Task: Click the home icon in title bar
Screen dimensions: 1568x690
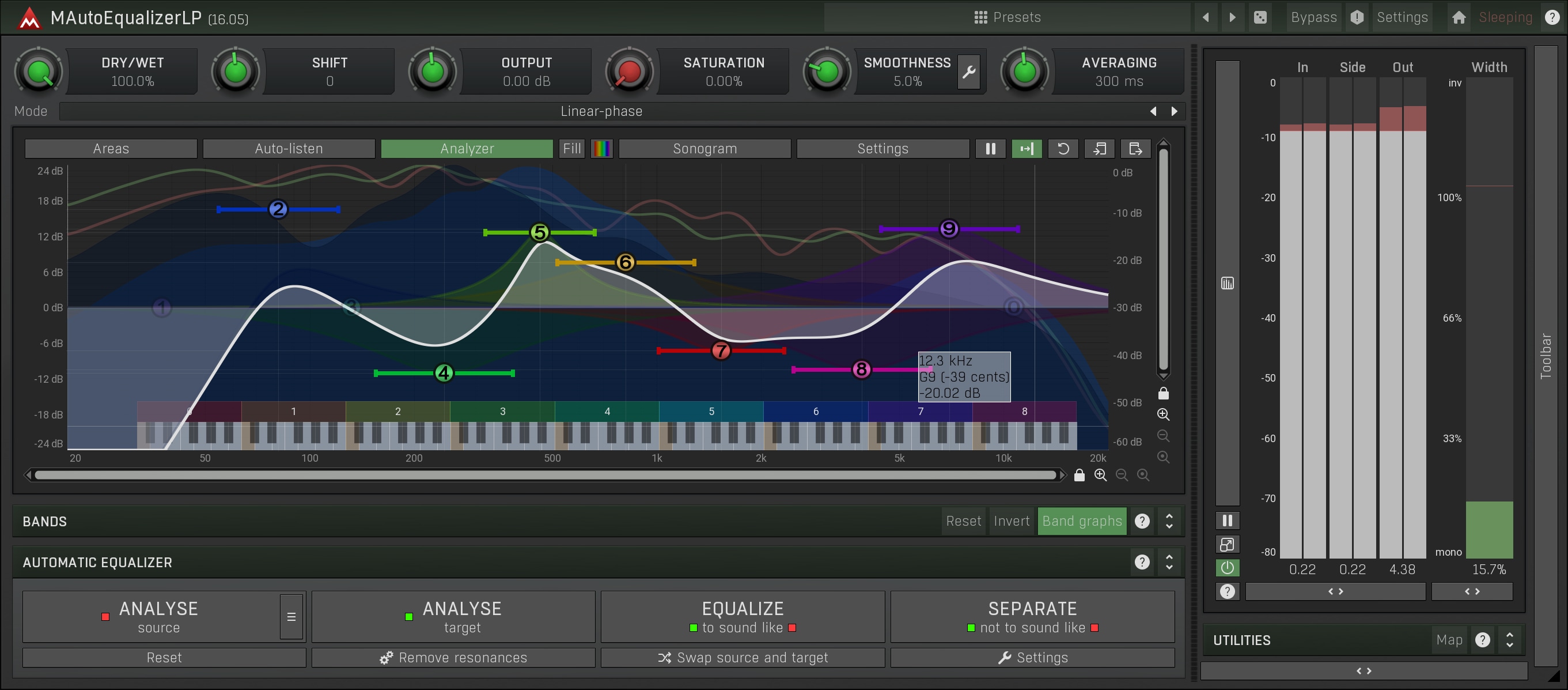Action: (x=1459, y=18)
